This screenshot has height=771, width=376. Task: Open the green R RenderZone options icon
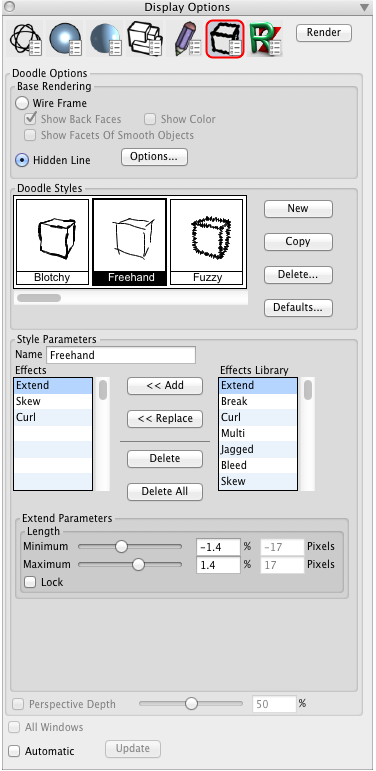(x=265, y=39)
